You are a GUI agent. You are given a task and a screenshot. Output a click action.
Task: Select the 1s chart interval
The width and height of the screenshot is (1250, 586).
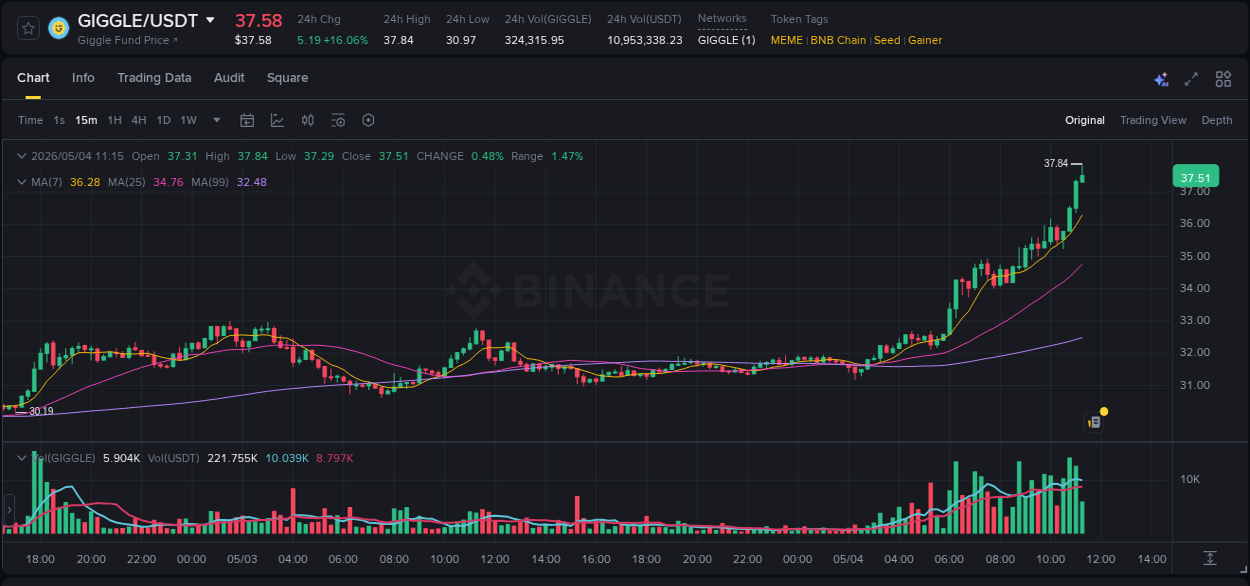[x=59, y=120]
